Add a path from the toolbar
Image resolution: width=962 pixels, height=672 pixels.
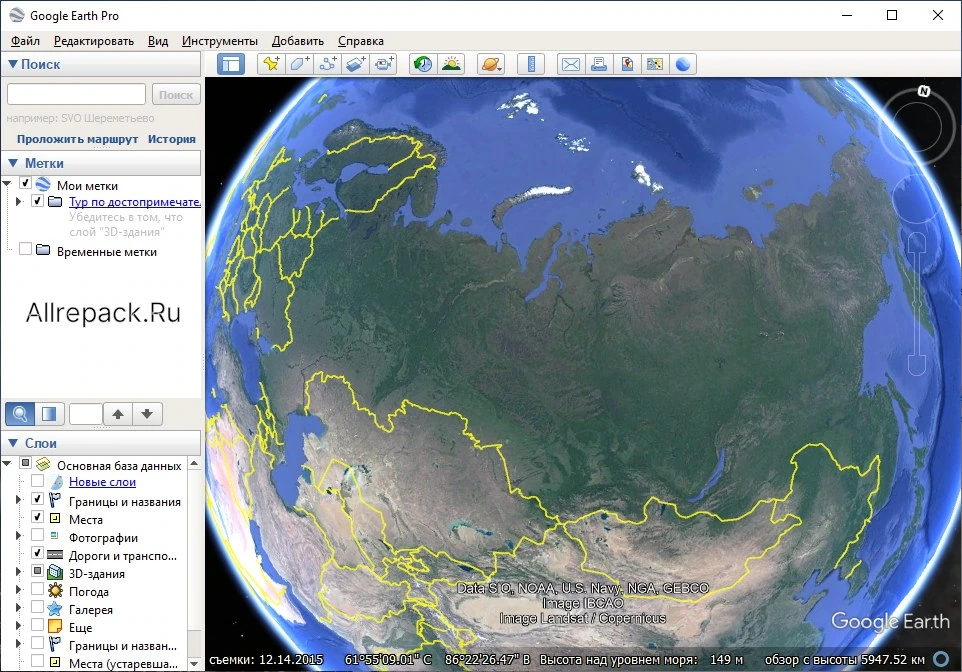tap(328, 64)
